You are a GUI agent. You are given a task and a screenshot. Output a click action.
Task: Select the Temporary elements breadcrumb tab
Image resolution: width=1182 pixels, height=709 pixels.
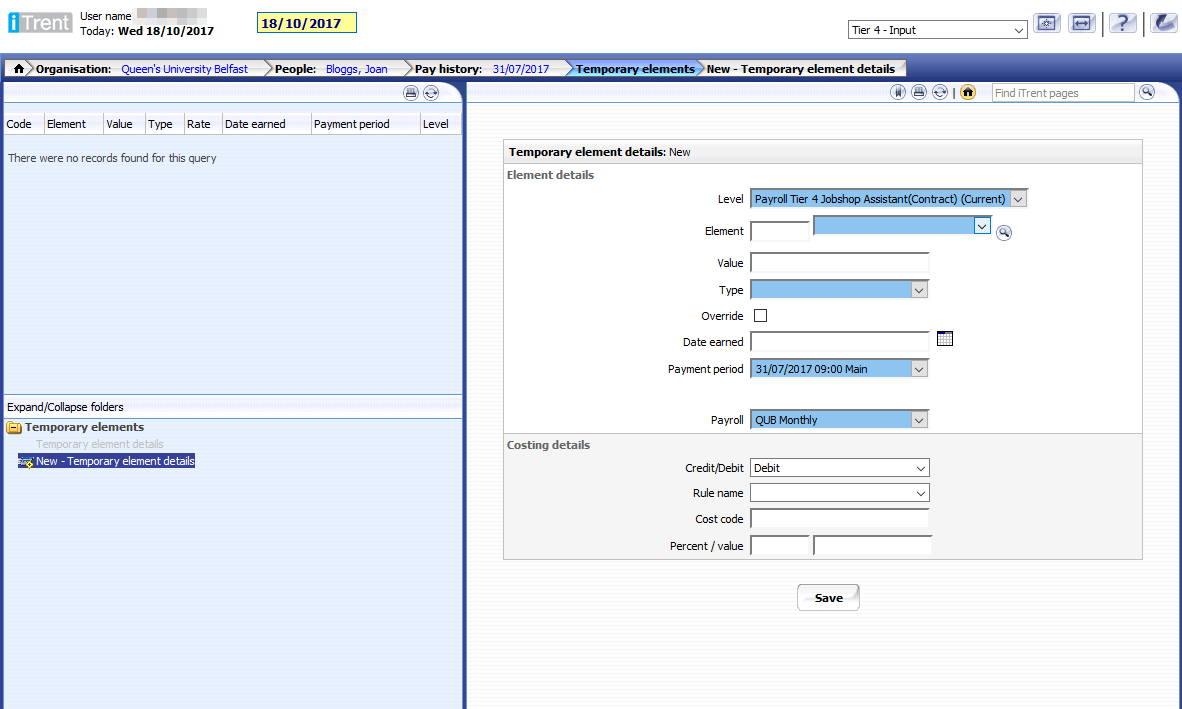point(634,69)
